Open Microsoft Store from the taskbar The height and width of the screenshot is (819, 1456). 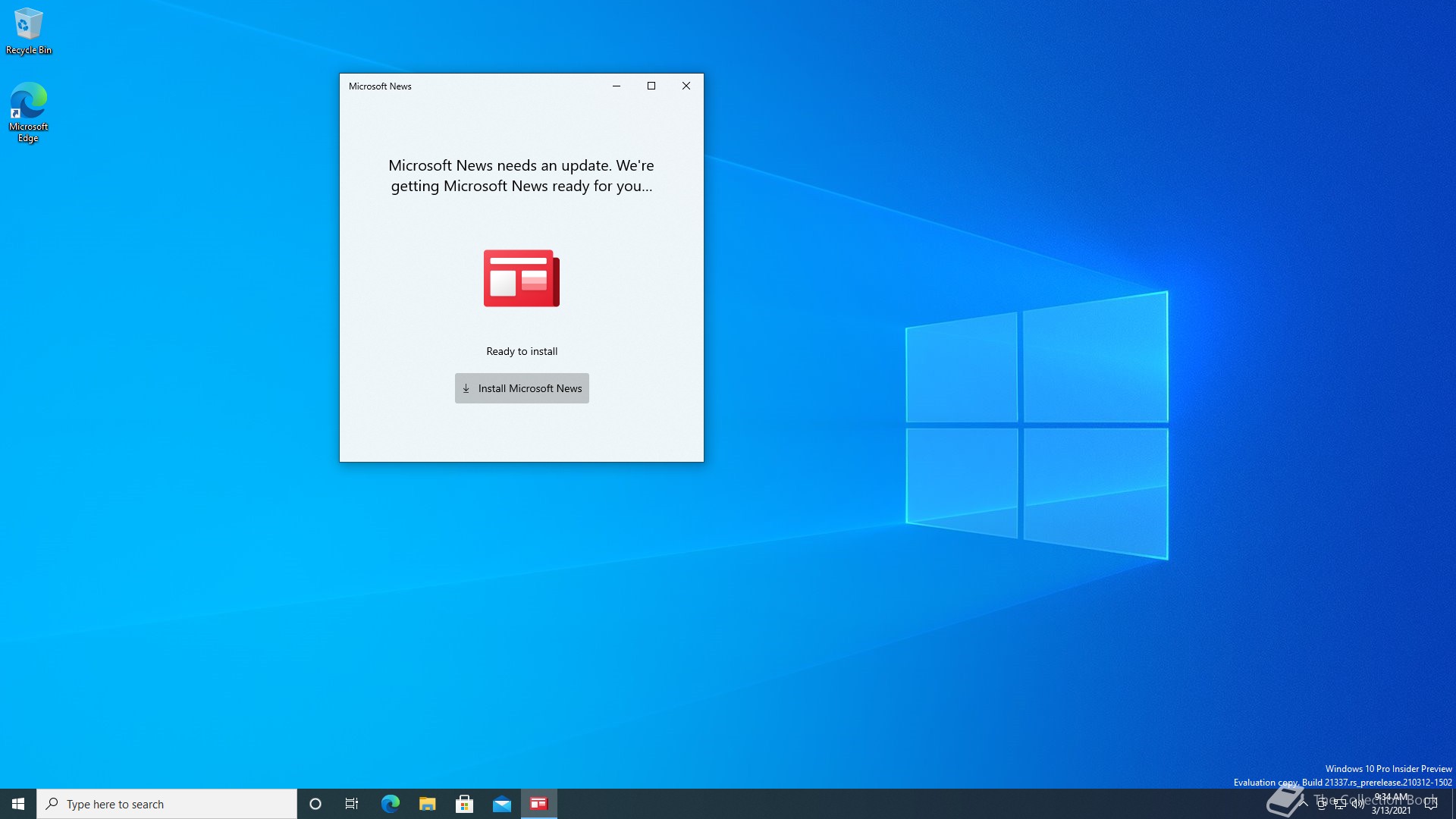click(464, 804)
